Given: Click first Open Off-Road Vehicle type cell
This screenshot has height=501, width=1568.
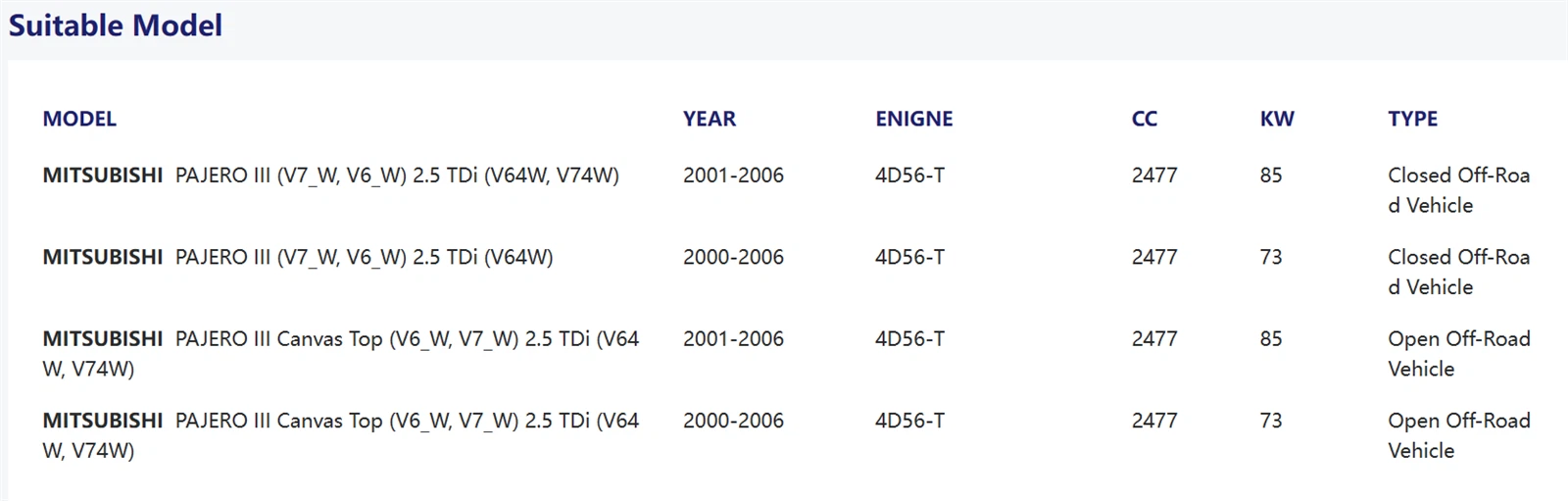Looking at the screenshot, I should 1459,353.
